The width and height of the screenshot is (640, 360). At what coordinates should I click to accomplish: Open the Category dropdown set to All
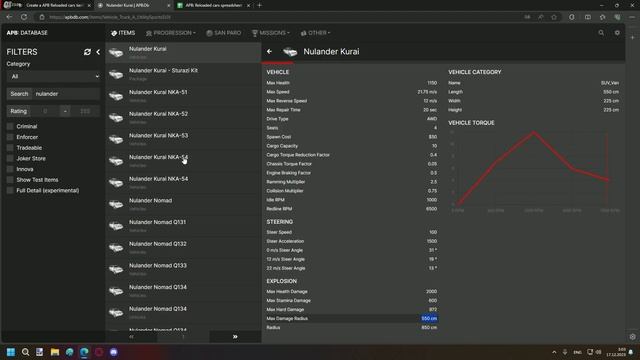coord(53,76)
